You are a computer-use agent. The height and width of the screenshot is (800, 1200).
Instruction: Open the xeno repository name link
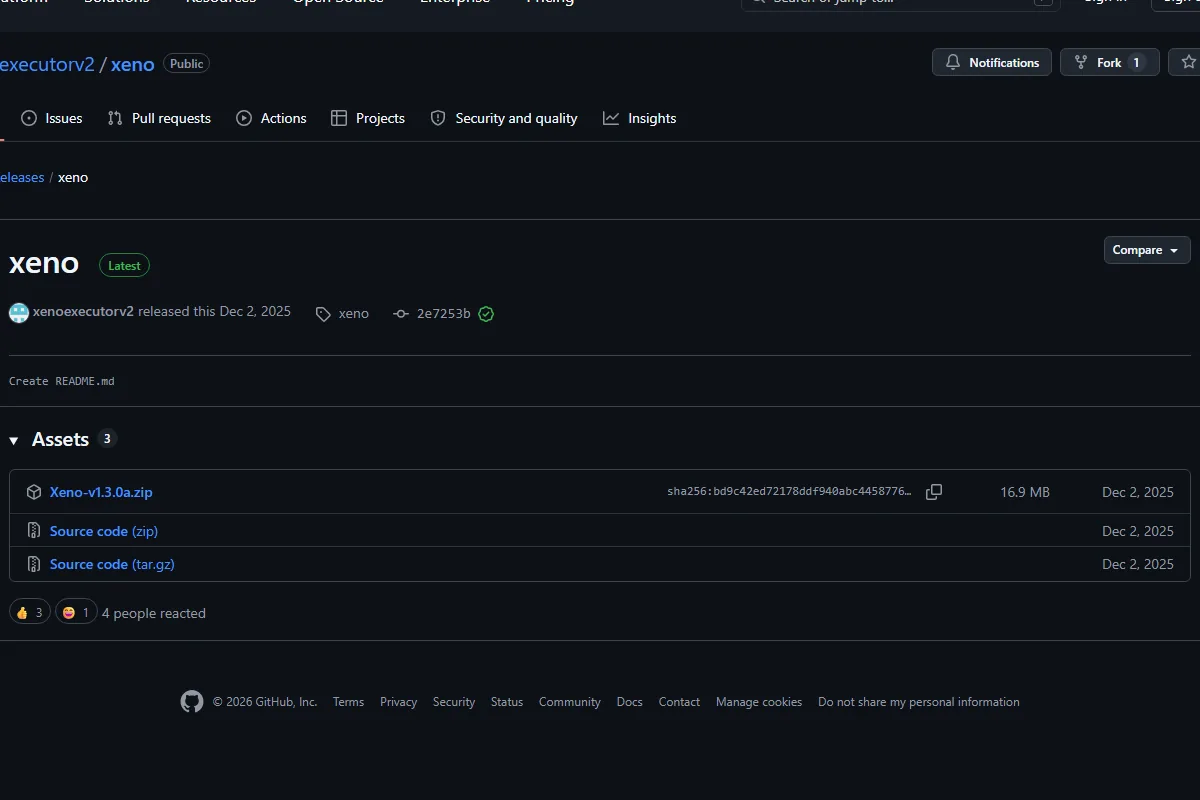point(133,64)
